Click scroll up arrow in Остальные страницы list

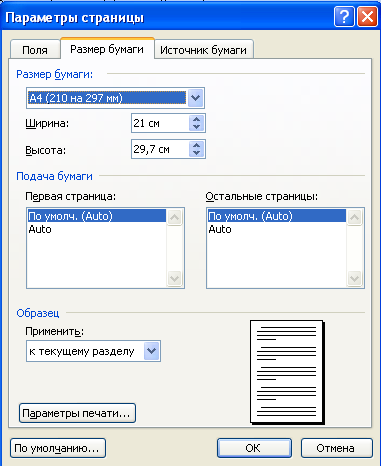point(355,217)
